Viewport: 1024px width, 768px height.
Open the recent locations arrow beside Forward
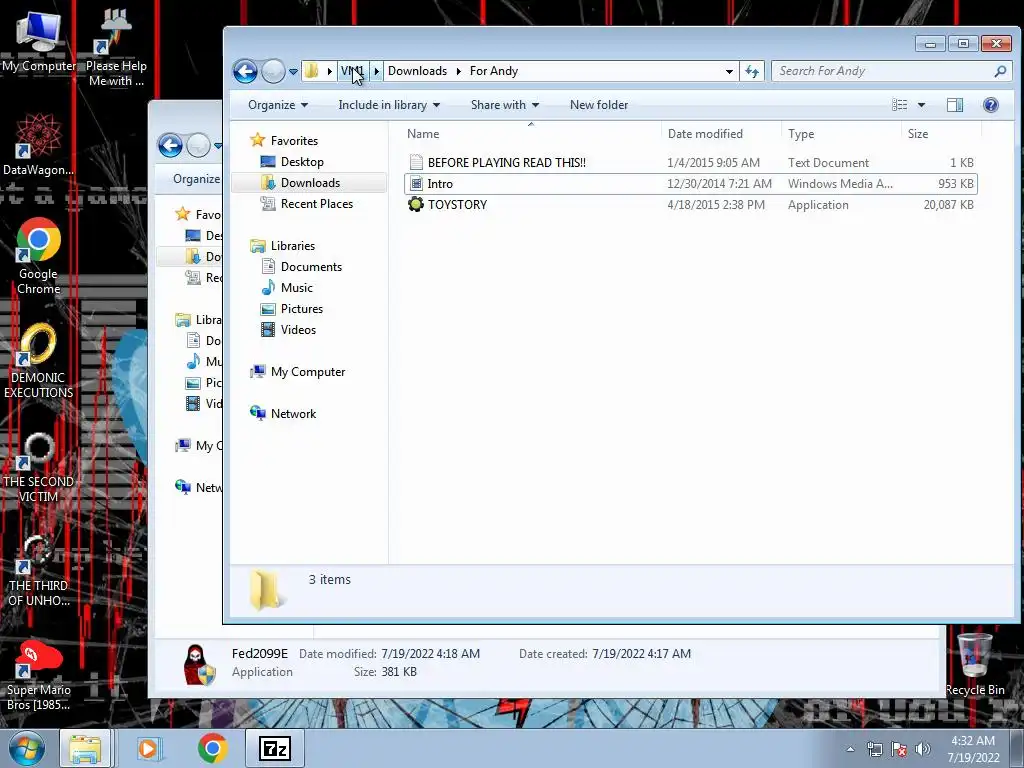pos(293,71)
